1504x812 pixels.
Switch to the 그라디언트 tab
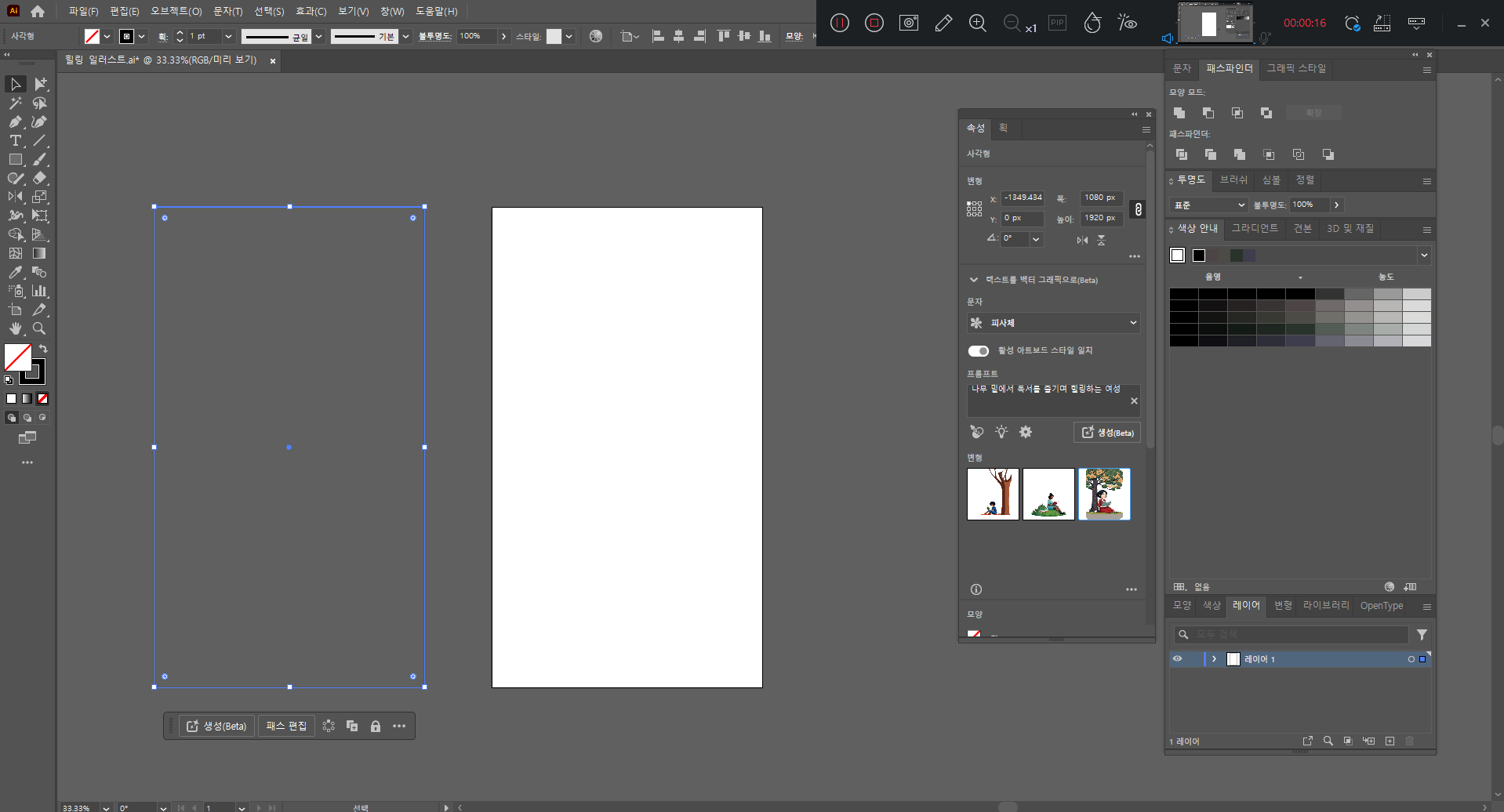1254,228
